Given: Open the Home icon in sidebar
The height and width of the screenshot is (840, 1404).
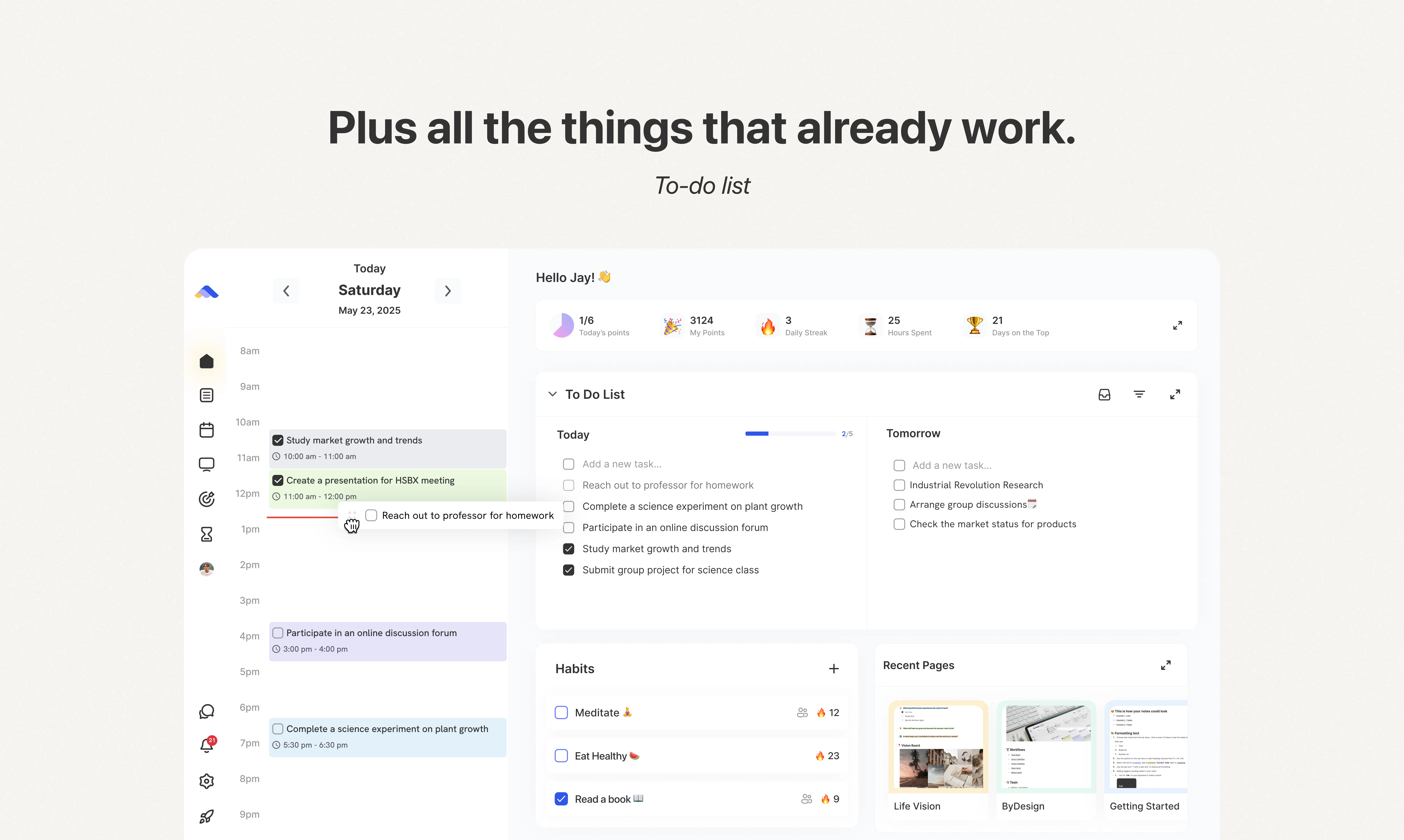Looking at the screenshot, I should tap(207, 361).
